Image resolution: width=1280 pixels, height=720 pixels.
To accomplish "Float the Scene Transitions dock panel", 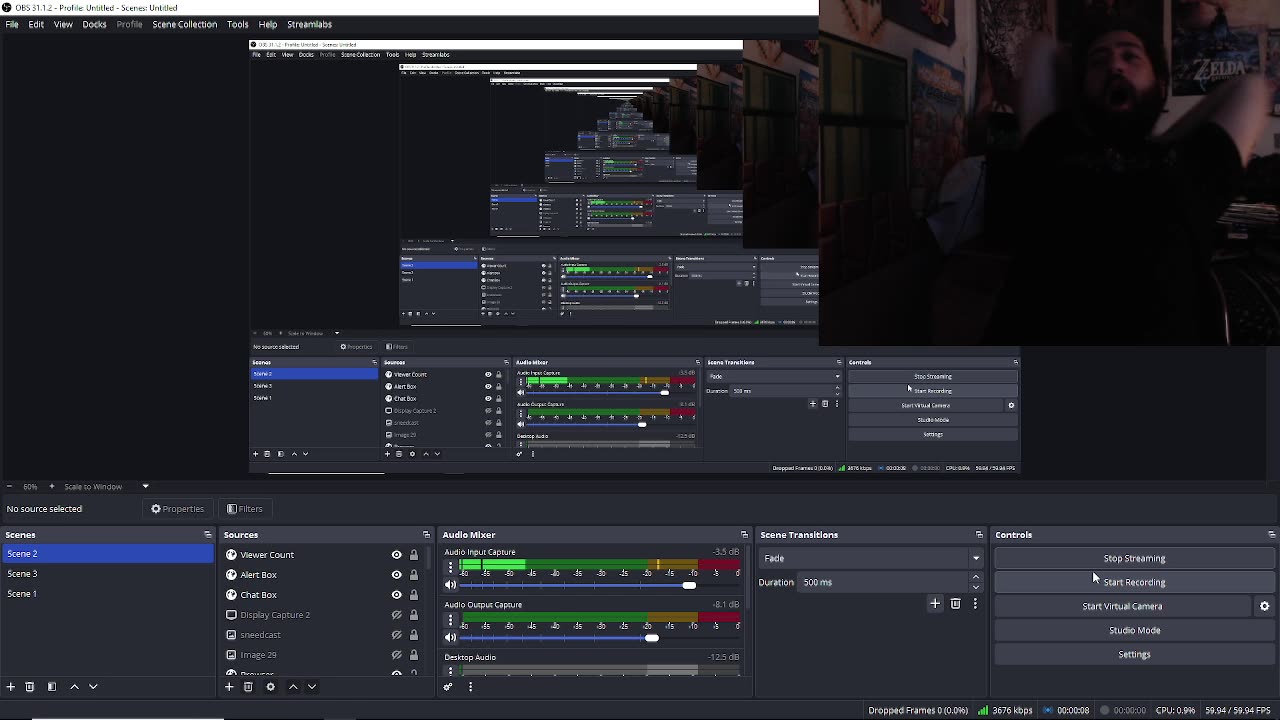I will tap(979, 535).
